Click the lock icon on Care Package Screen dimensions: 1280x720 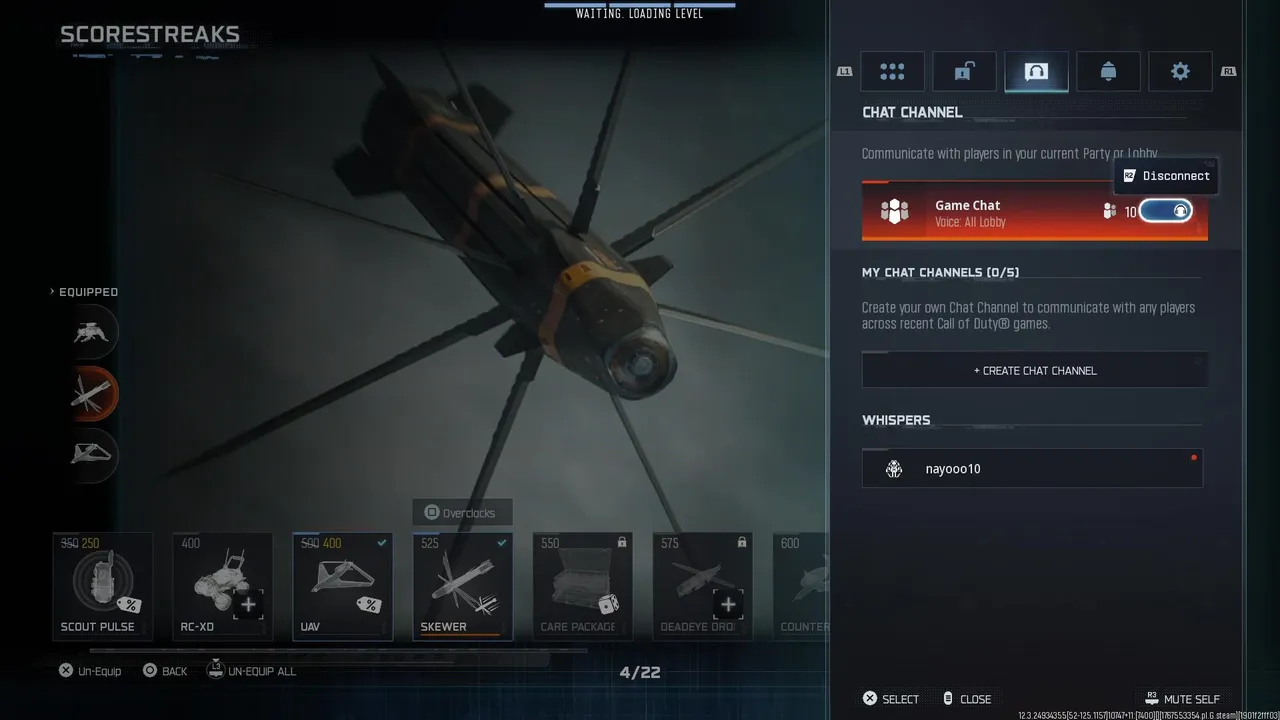pyautogui.click(x=622, y=543)
